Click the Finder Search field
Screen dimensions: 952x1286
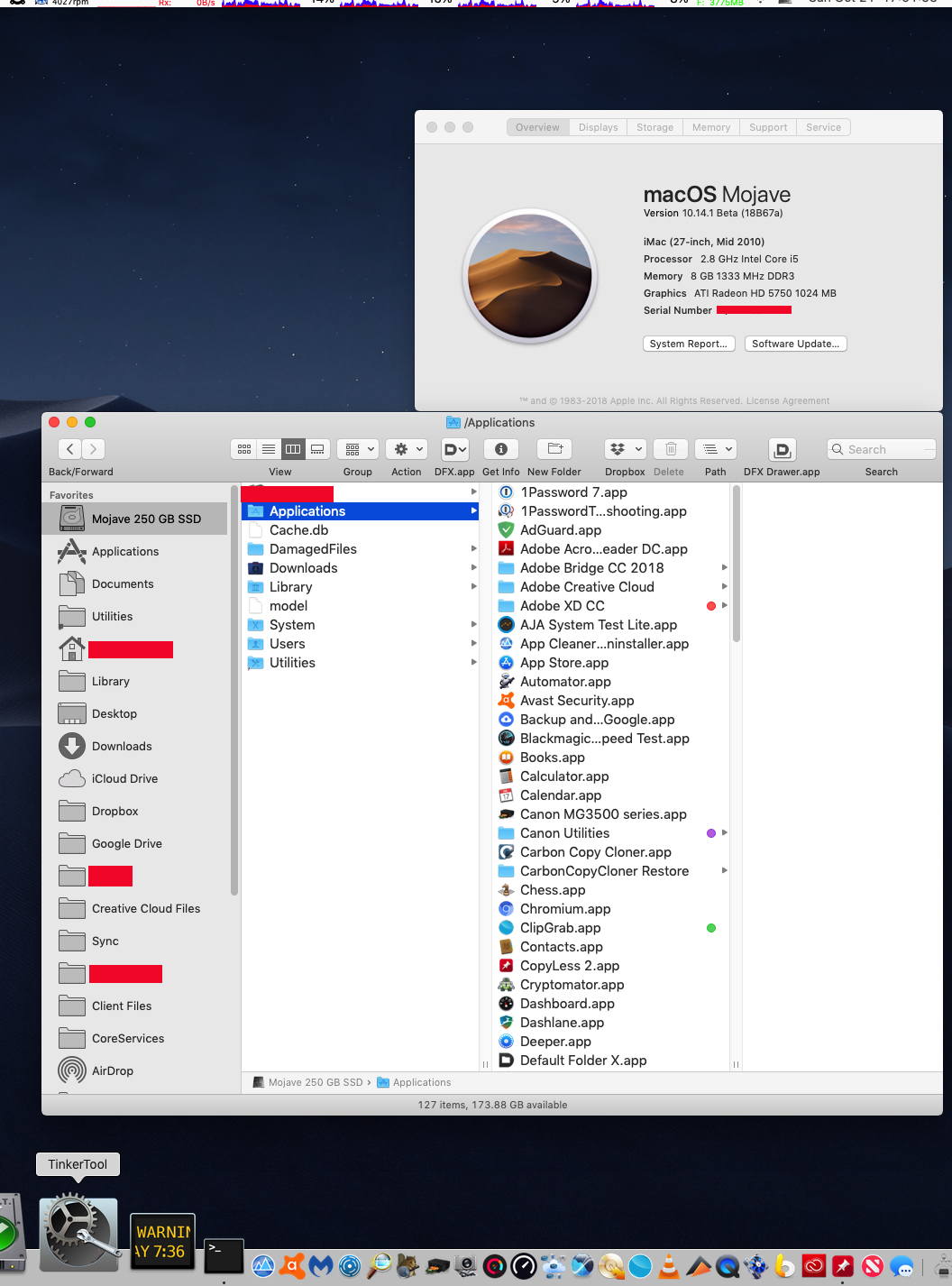point(881,449)
